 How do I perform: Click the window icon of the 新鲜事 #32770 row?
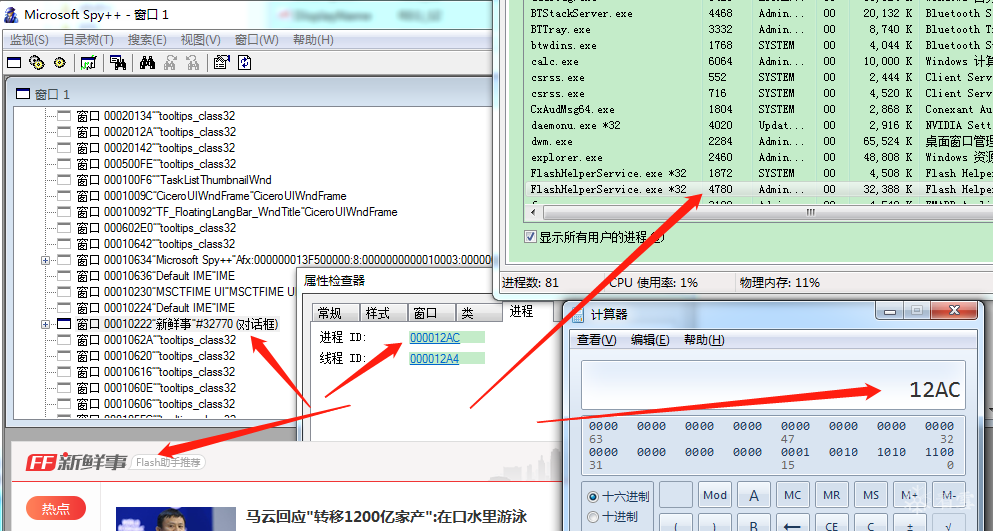[64, 324]
